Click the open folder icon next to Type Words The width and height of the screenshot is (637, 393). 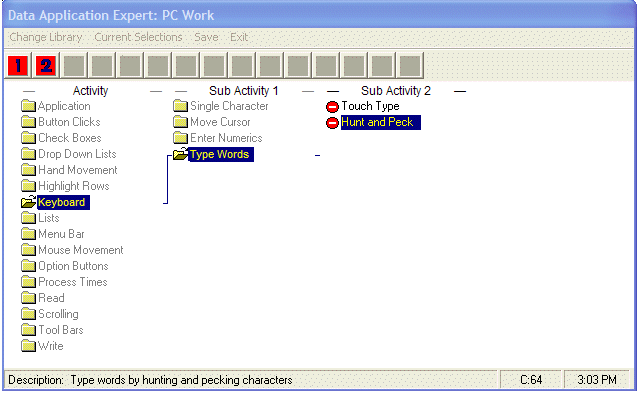(180, 154)
